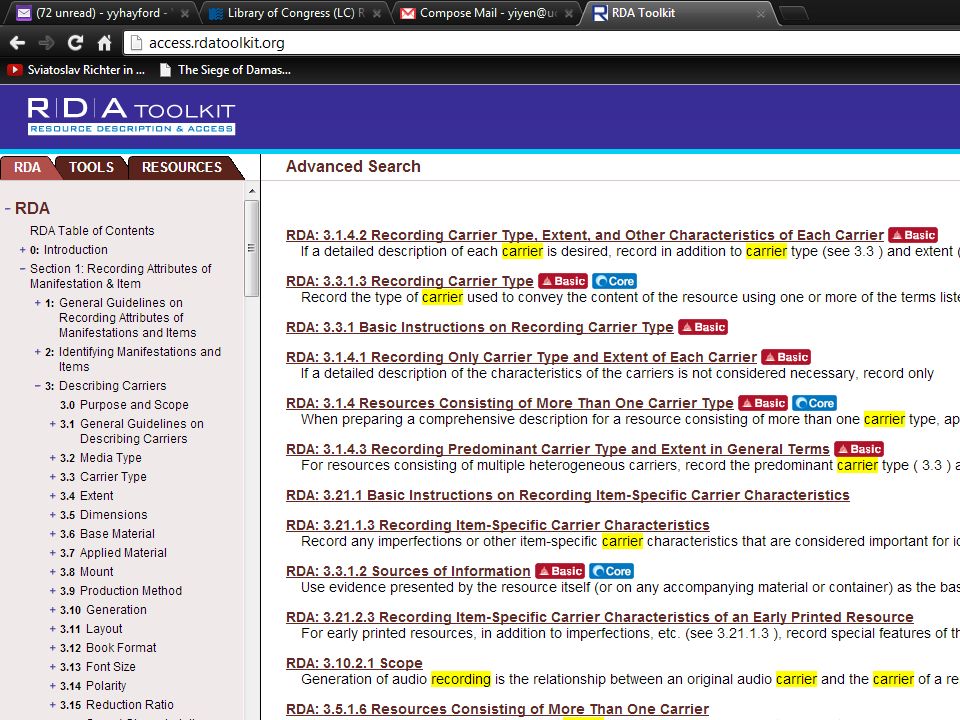Click the Core badge beside RDA 3.1.4

click(x=815, y=403)
